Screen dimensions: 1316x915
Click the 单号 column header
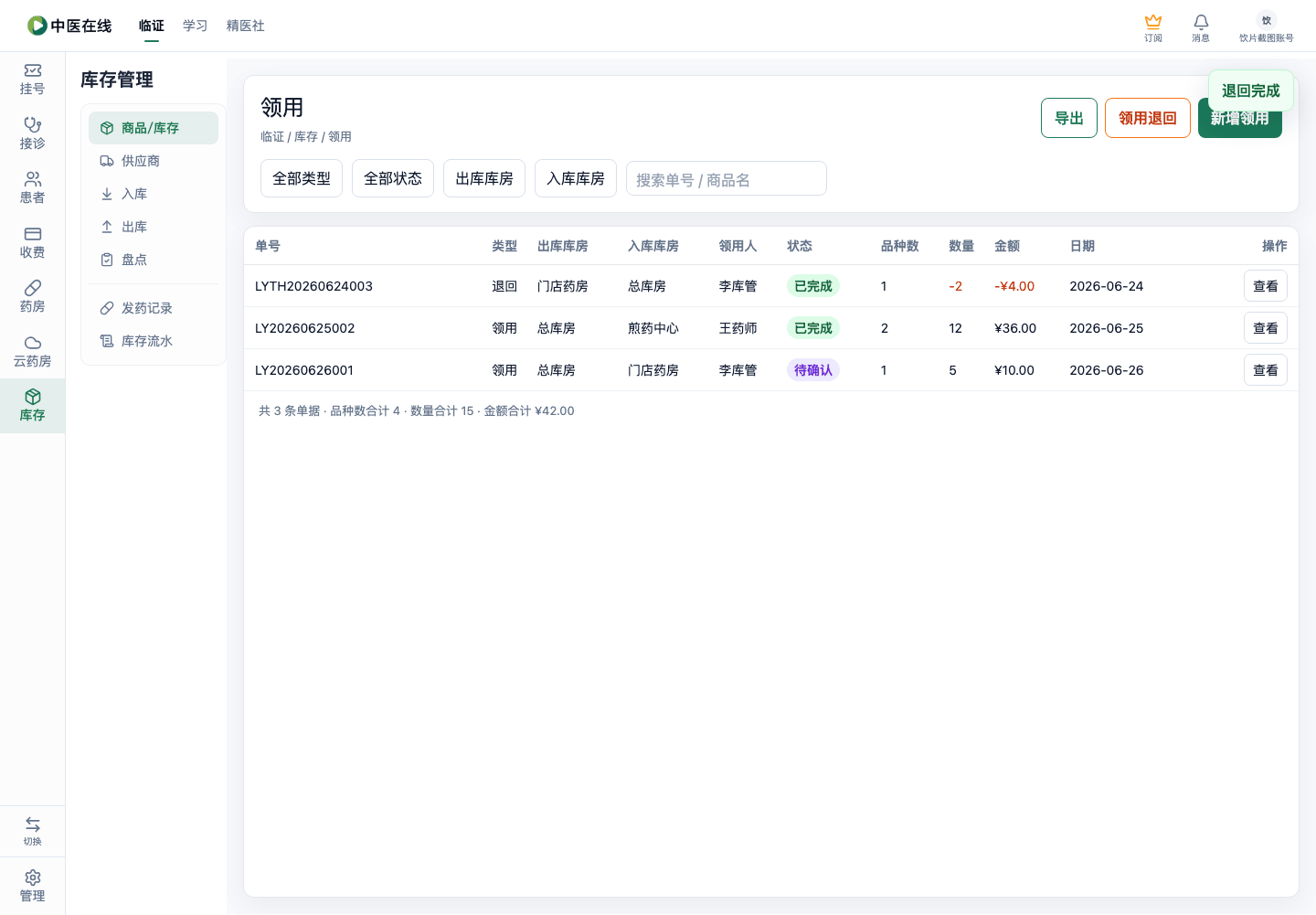[268, 246]
